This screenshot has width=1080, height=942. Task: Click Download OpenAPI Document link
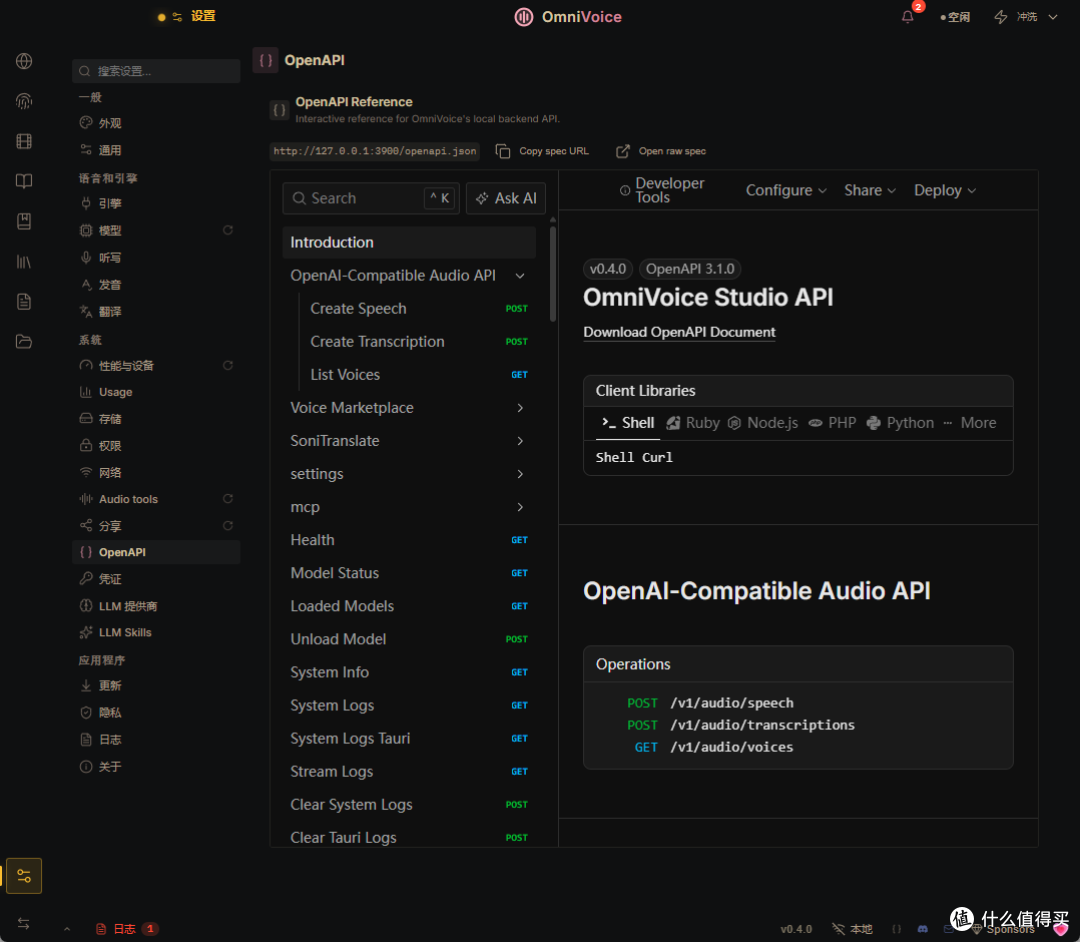[x=679, y=332]
